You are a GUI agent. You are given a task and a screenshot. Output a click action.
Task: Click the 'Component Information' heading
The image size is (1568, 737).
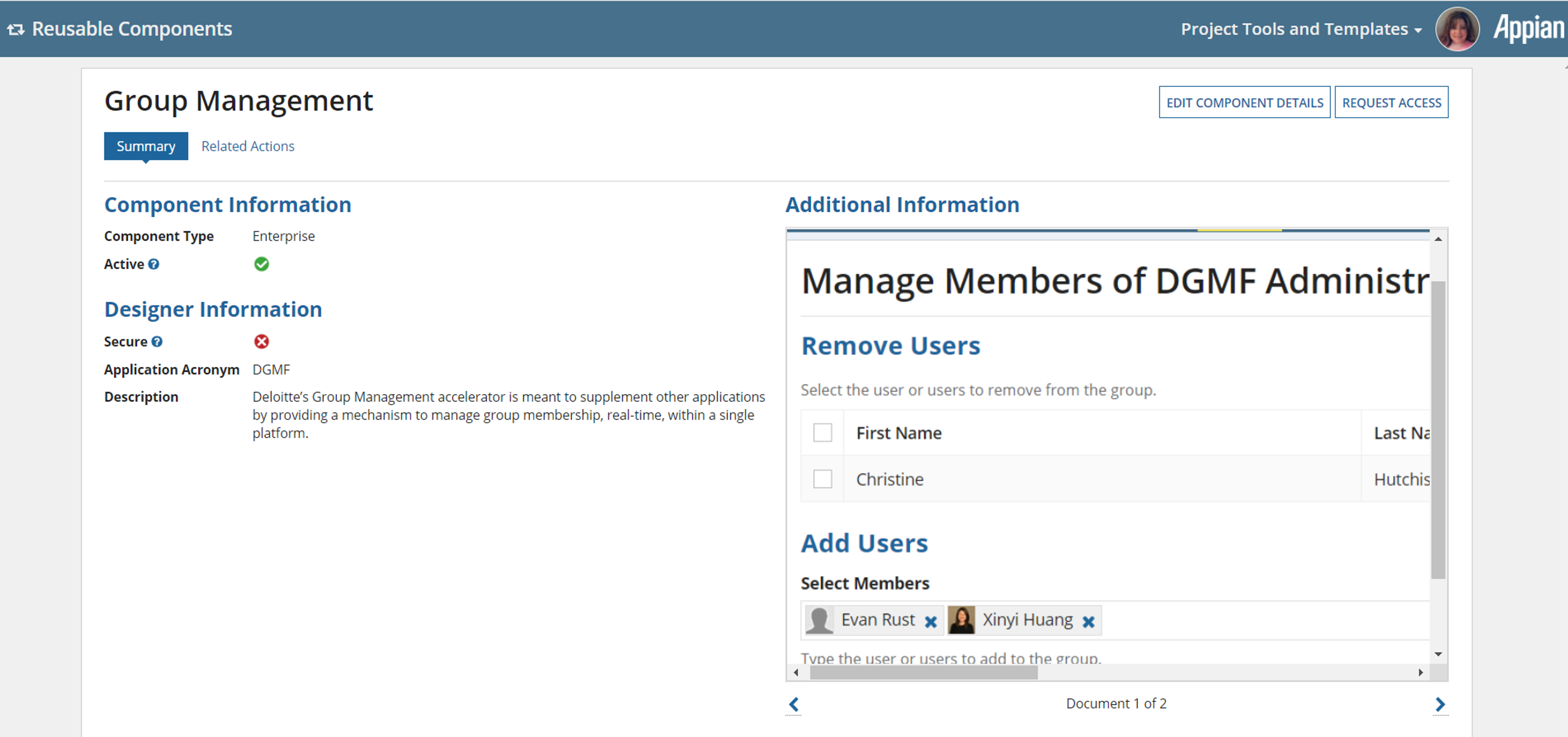pyautogui.click(x=228, y=205)
